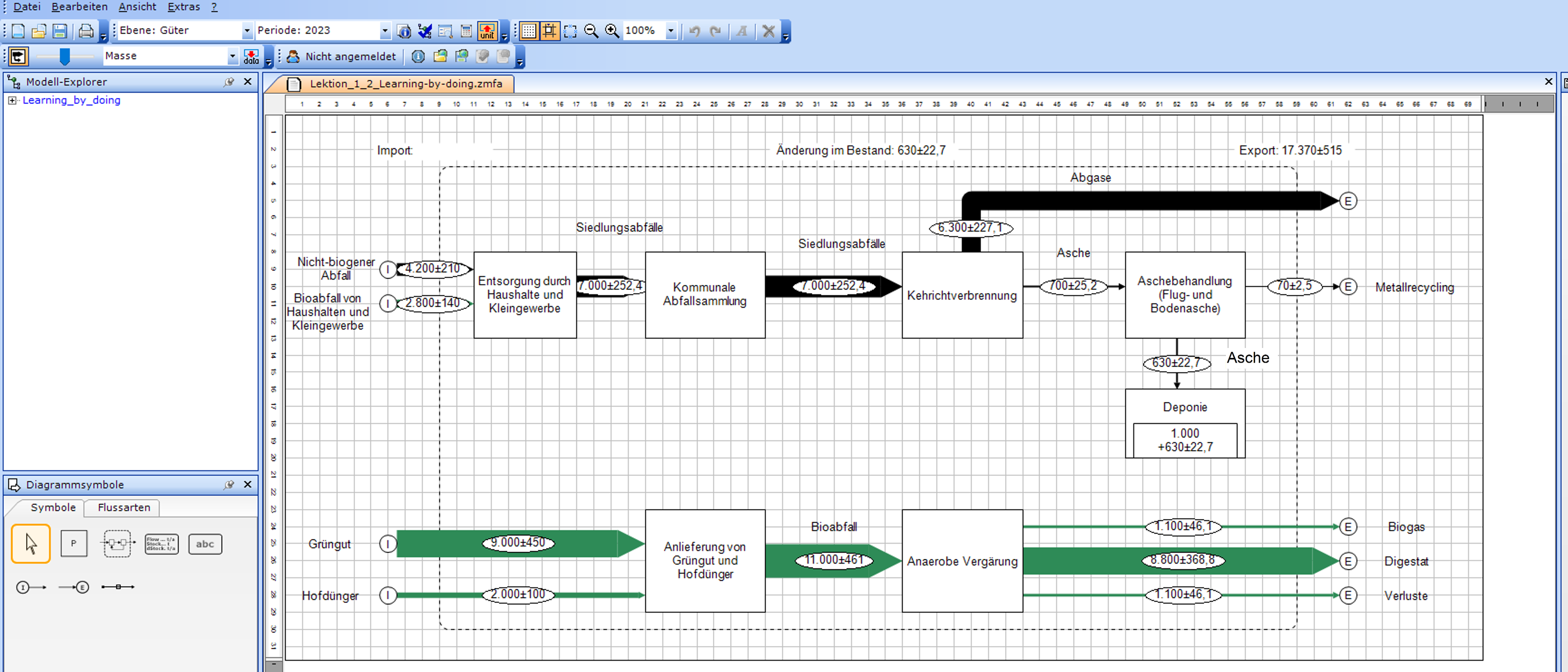Click the calculator icon in toolbar
1568x672 pixels.
(x=466, y=30)
